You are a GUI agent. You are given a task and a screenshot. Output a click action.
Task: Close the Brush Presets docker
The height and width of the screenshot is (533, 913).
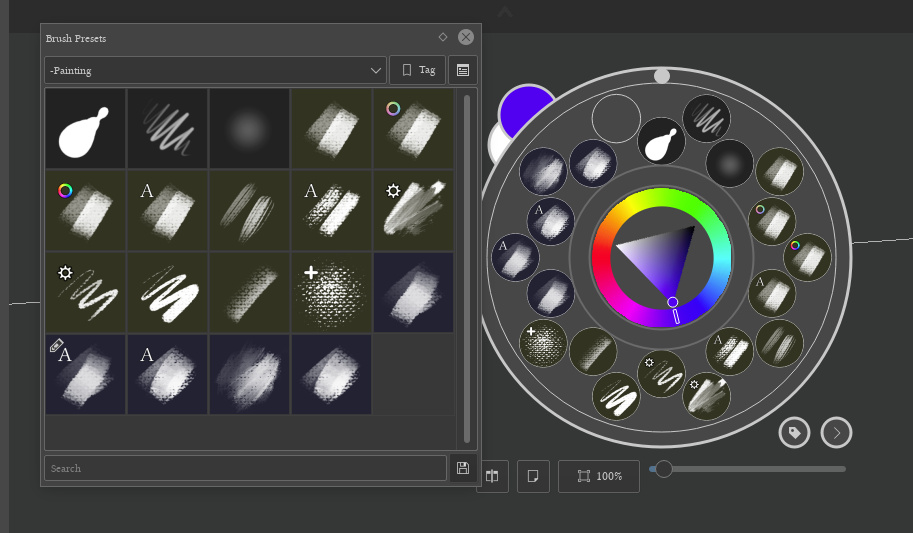[466, 37]
